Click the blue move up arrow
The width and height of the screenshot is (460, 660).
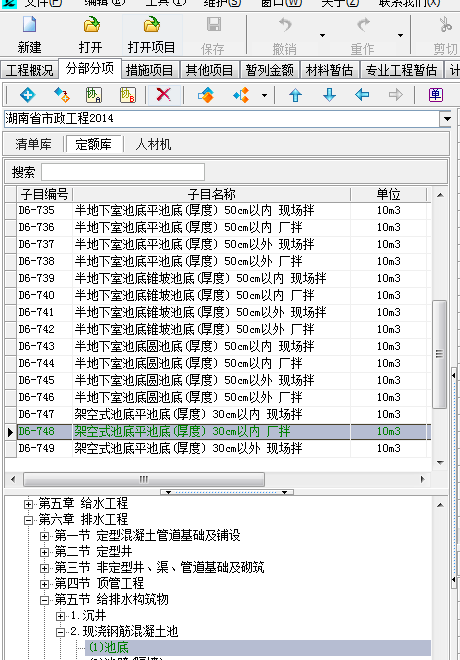click(295, 95)
